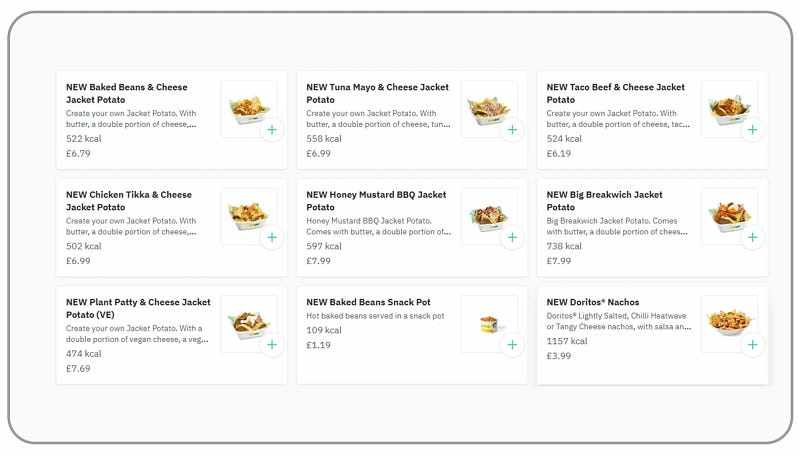The height and width of the screenshot is (455, 800).
Task: Click the £7.69 Plant Patty price
Action: [78, 368]
